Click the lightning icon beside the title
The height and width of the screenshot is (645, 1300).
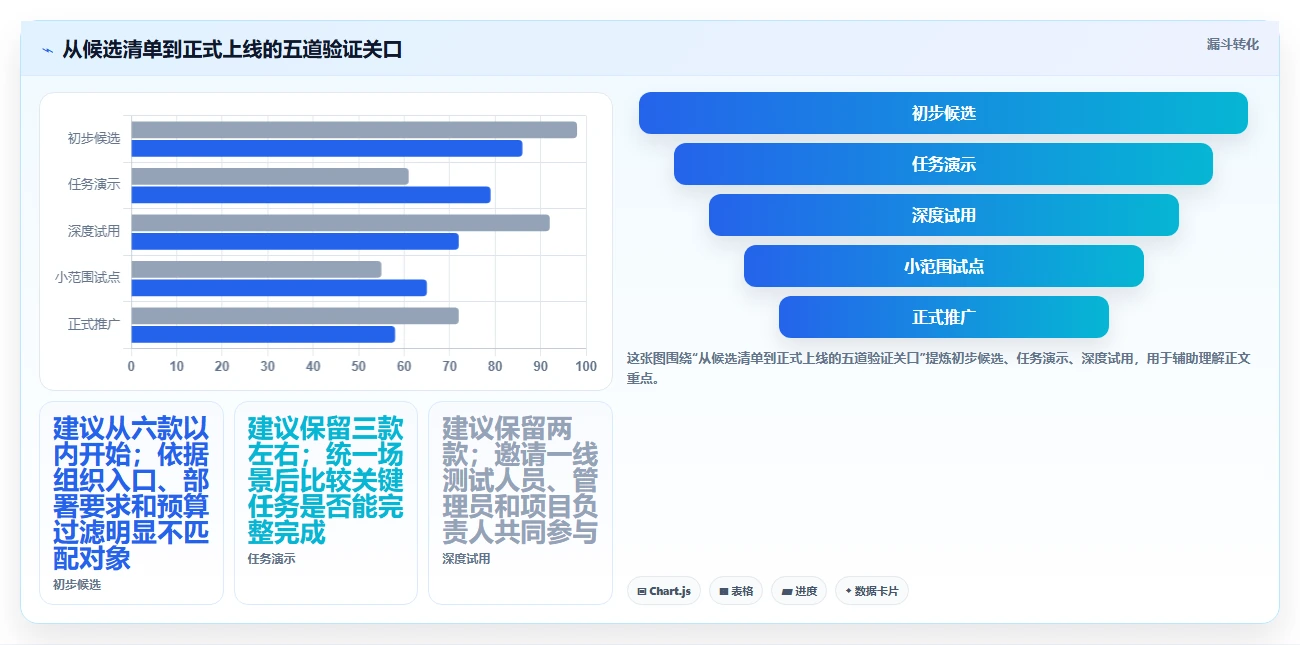click(x=48, y=50)
